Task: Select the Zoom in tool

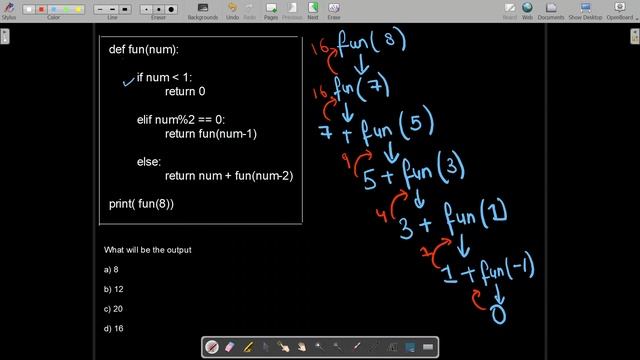Action: tap(320, 347)
